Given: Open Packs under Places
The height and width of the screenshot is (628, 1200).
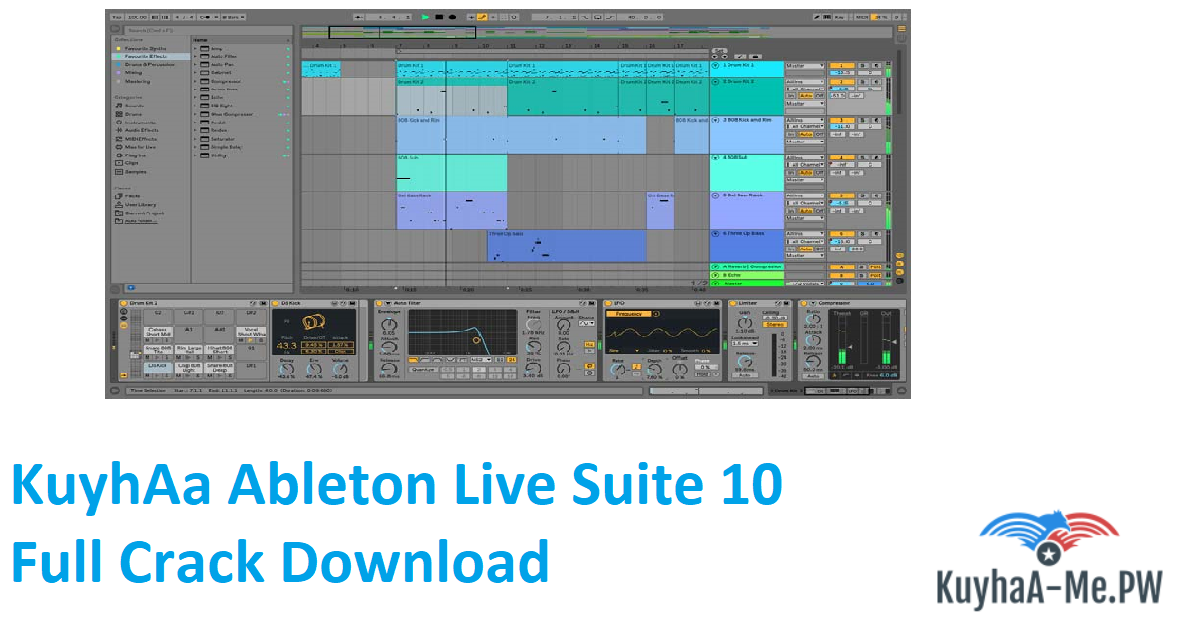Looking at the screenshot, I should click(x=133, y=196).
